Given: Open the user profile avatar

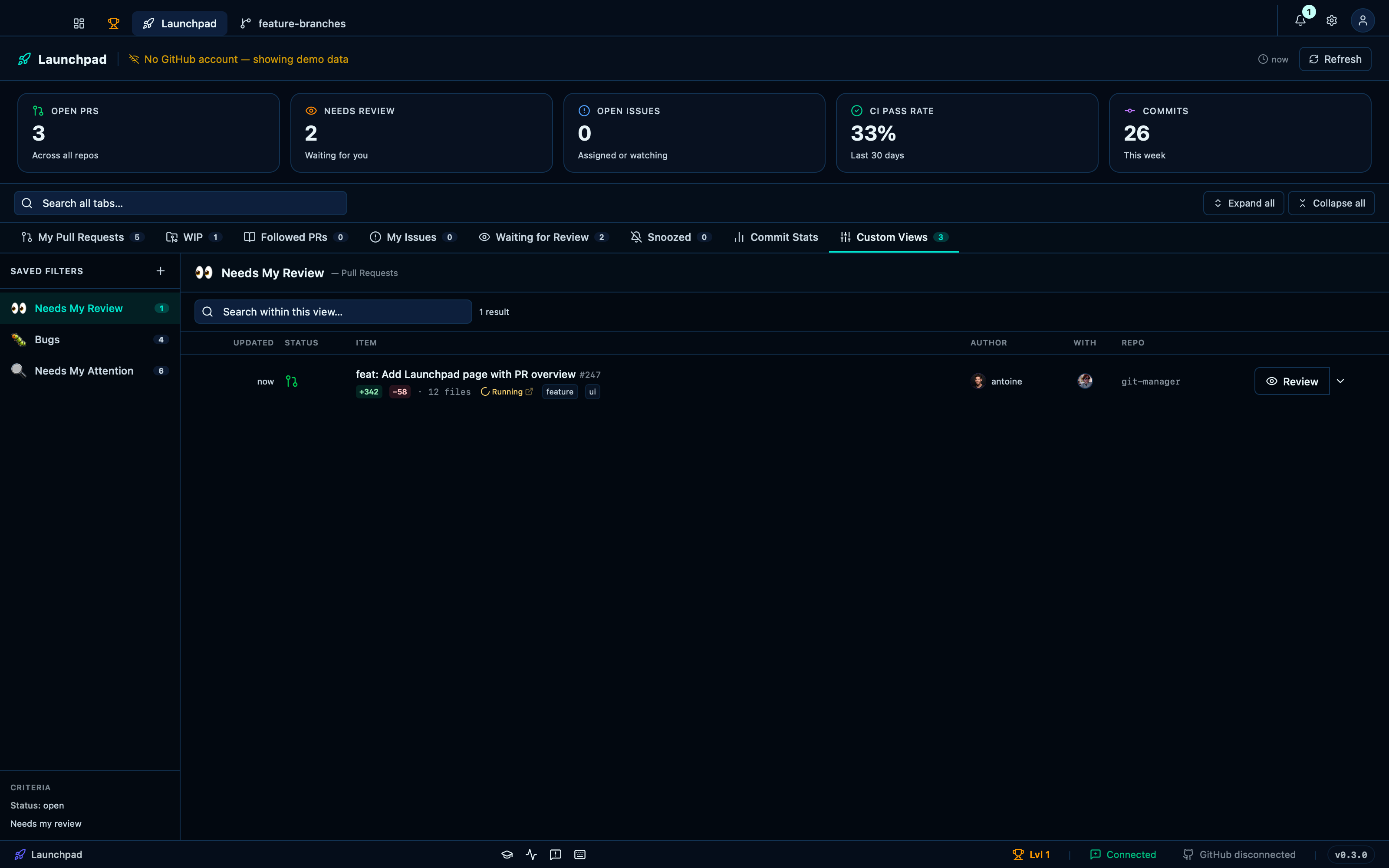Looking at the screenshot, I should click(1363, 20).
